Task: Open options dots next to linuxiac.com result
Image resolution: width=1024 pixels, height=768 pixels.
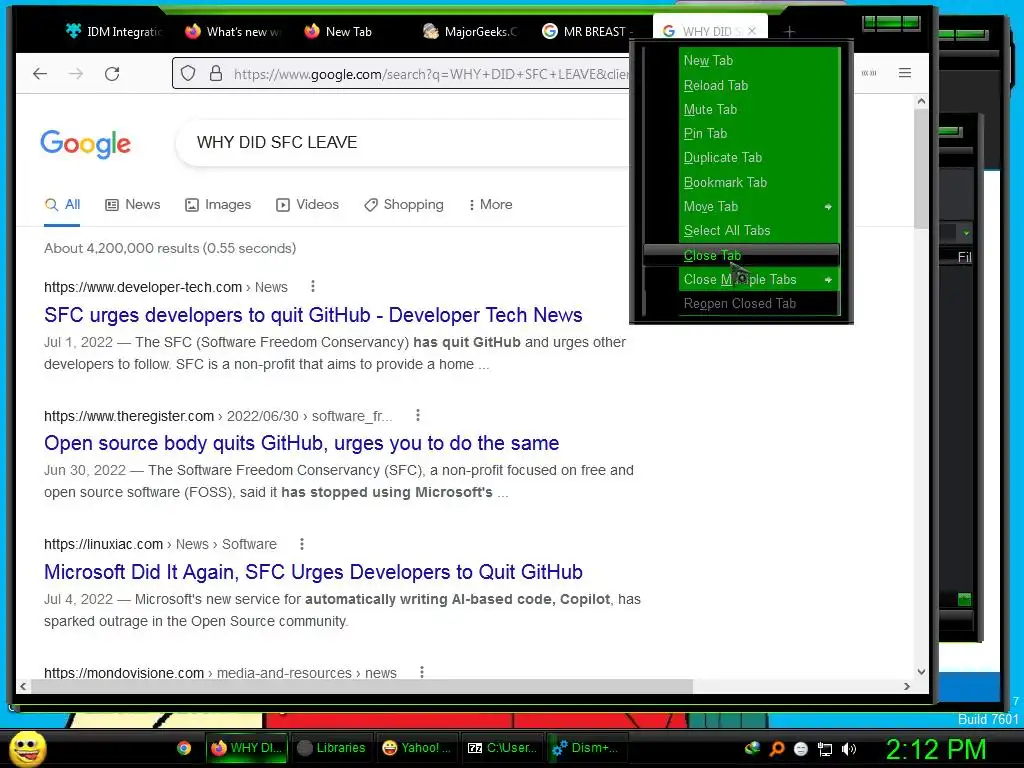Action: coord(302,543)
